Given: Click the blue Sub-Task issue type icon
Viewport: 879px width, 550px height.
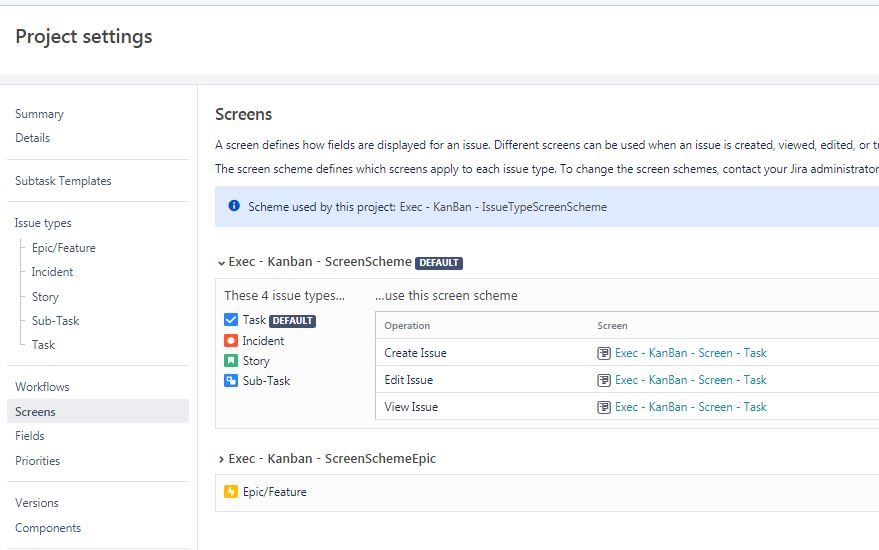Looking at the screenshot, I should click(230, 381).
